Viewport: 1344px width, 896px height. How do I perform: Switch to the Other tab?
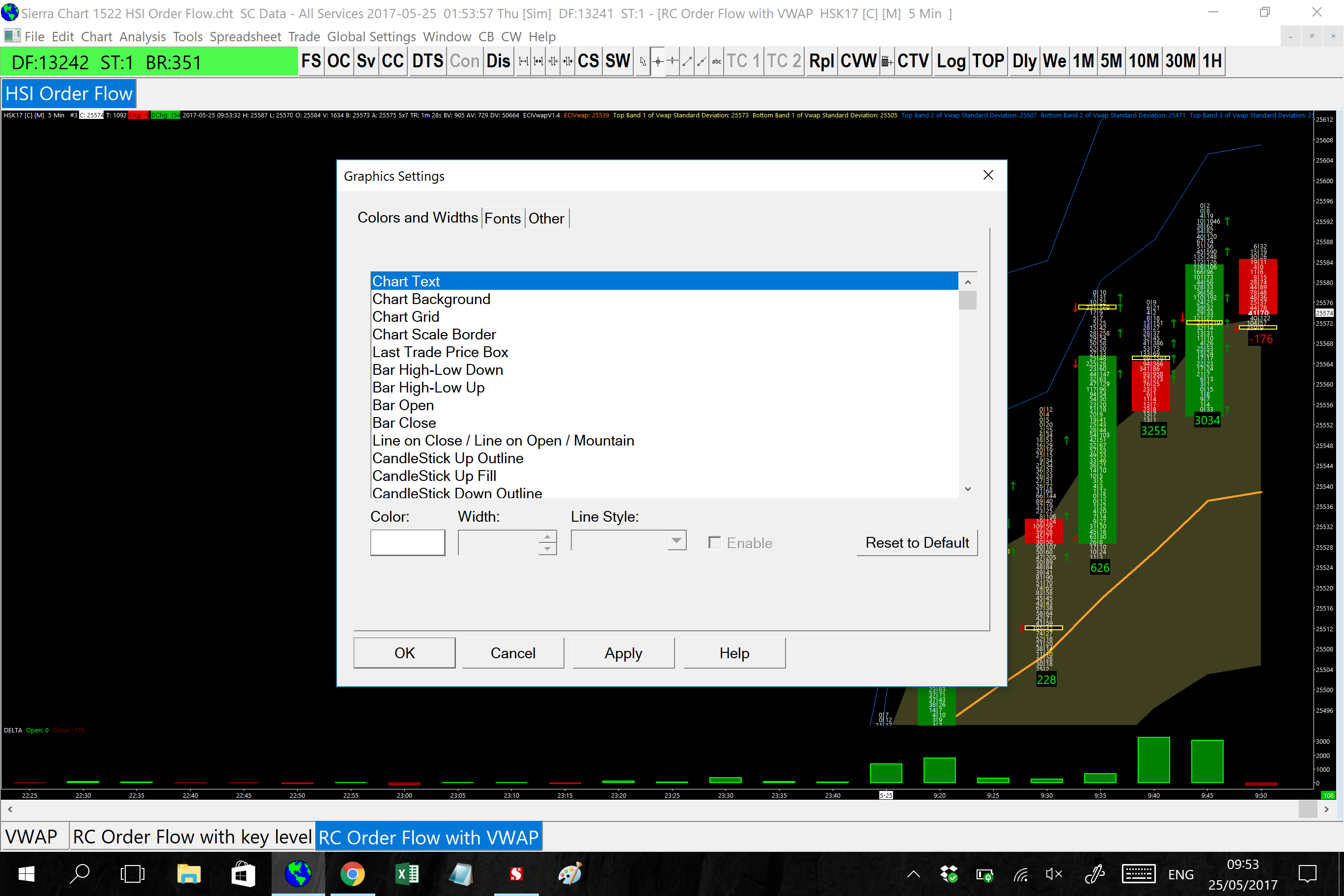546,218
